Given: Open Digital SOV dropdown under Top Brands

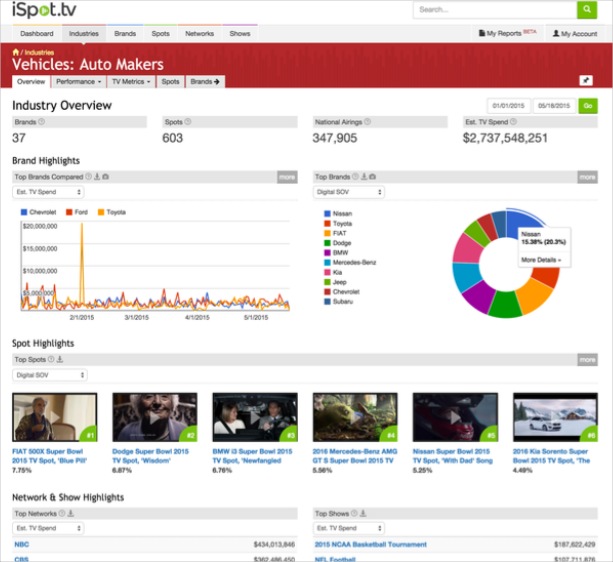Looking at the screenshot, I should tap(349, 192).
